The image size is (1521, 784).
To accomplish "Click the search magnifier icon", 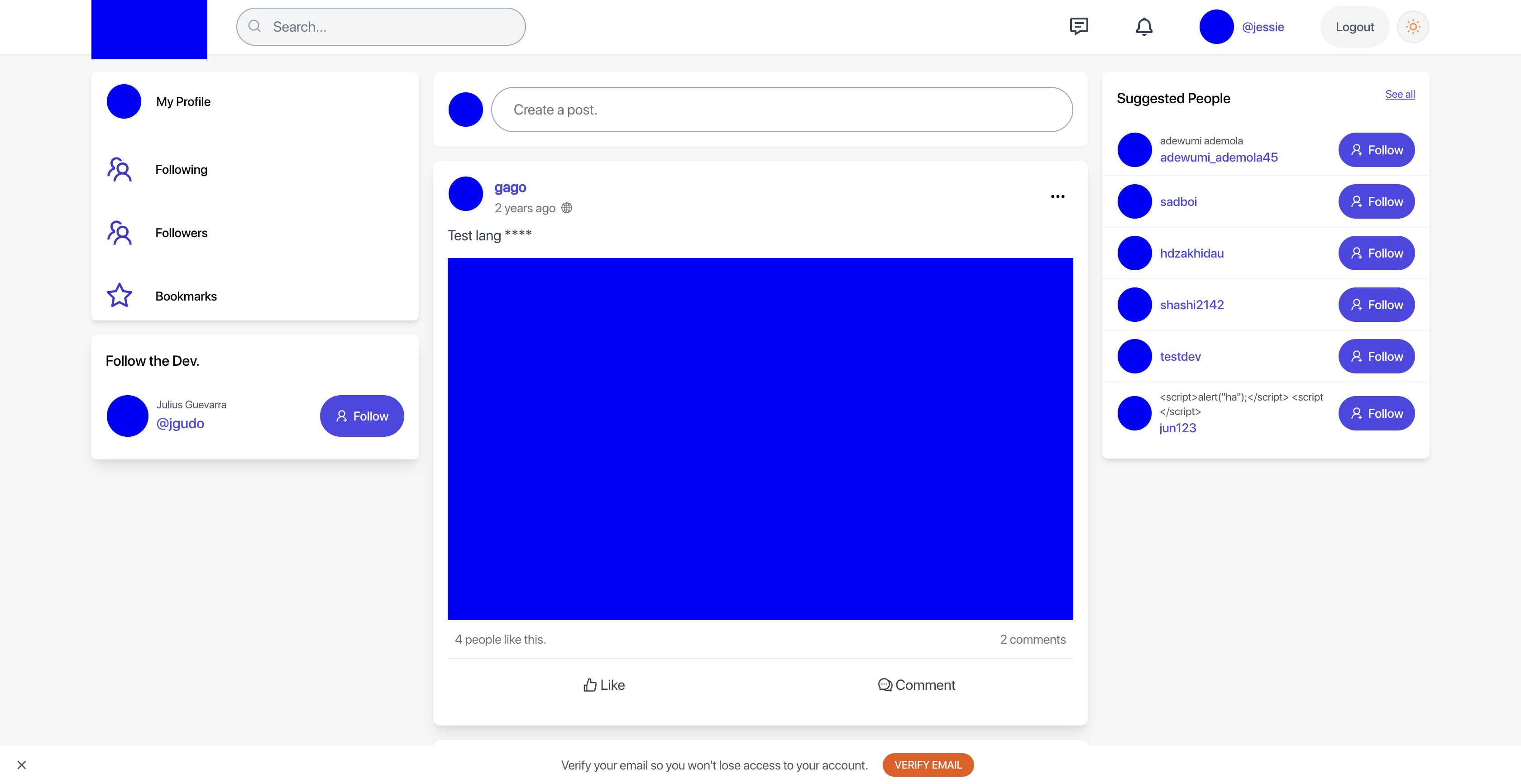I will [254, 27].
